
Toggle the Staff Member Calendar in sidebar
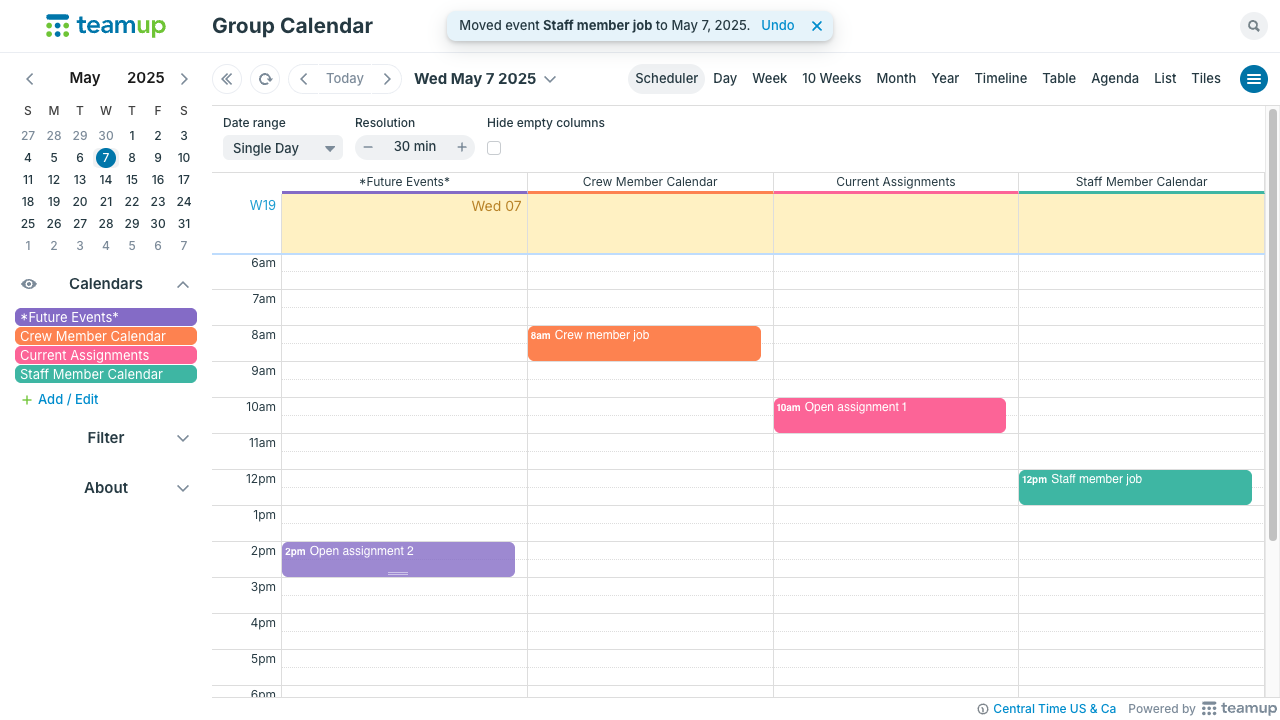click(106, 374)
